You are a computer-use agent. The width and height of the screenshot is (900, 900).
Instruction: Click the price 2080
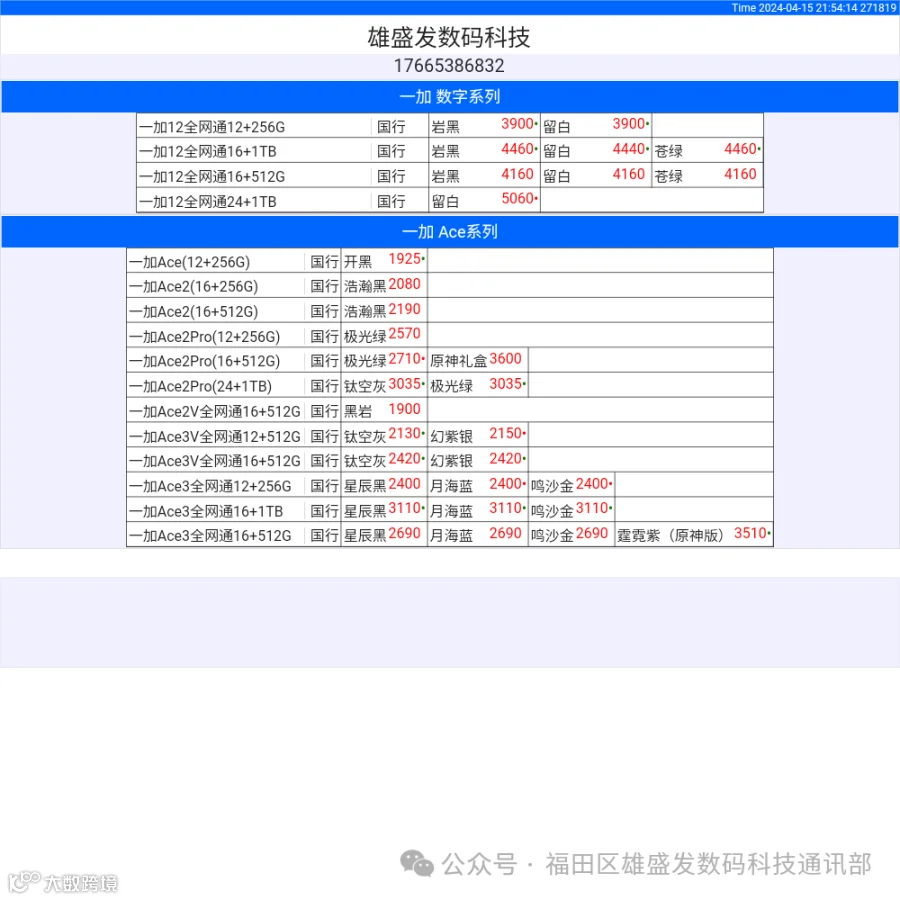coord(405,284)
